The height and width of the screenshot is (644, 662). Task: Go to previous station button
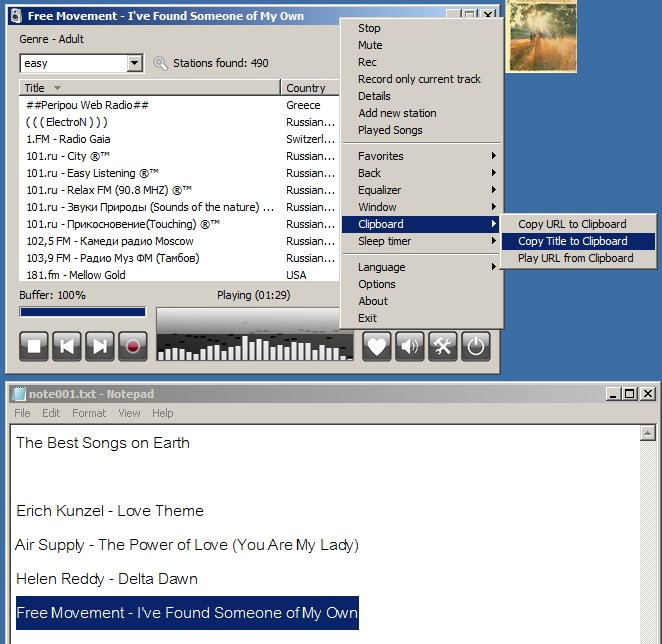click(x=67, y=346)
